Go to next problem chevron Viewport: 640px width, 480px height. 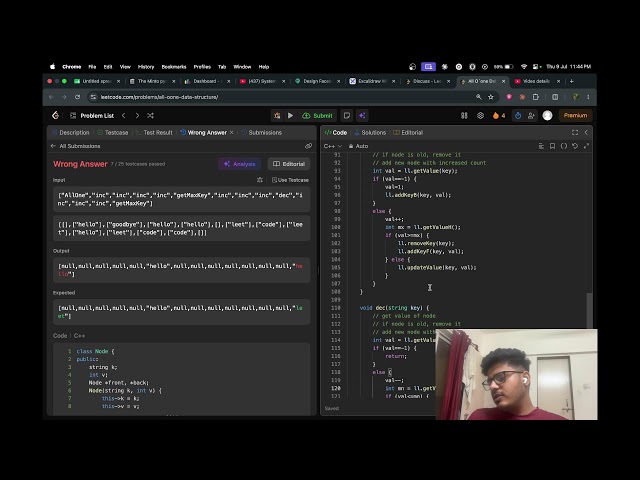click(137, 116)
